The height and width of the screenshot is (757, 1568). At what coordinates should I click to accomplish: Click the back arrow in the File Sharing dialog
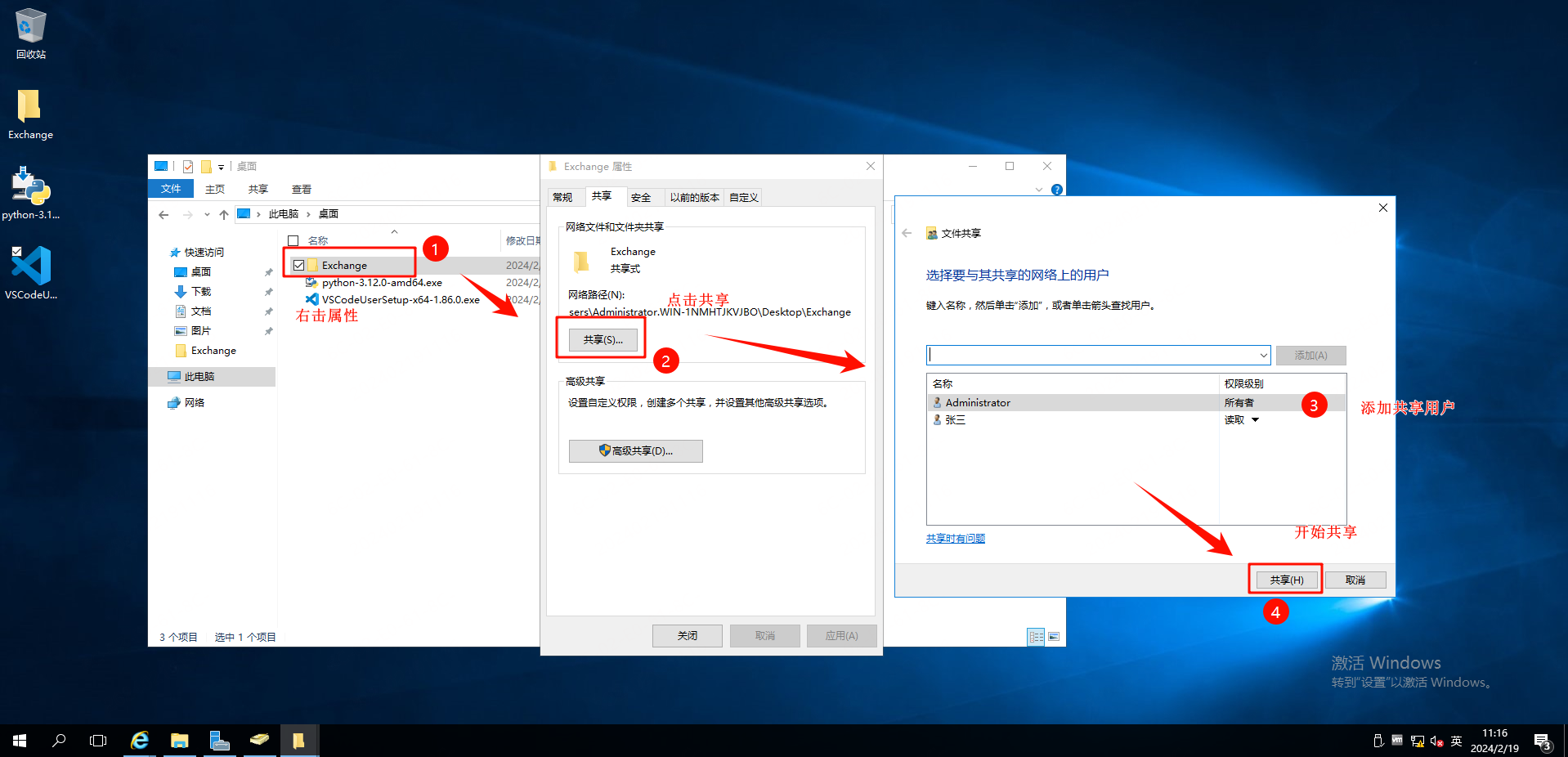907,233
